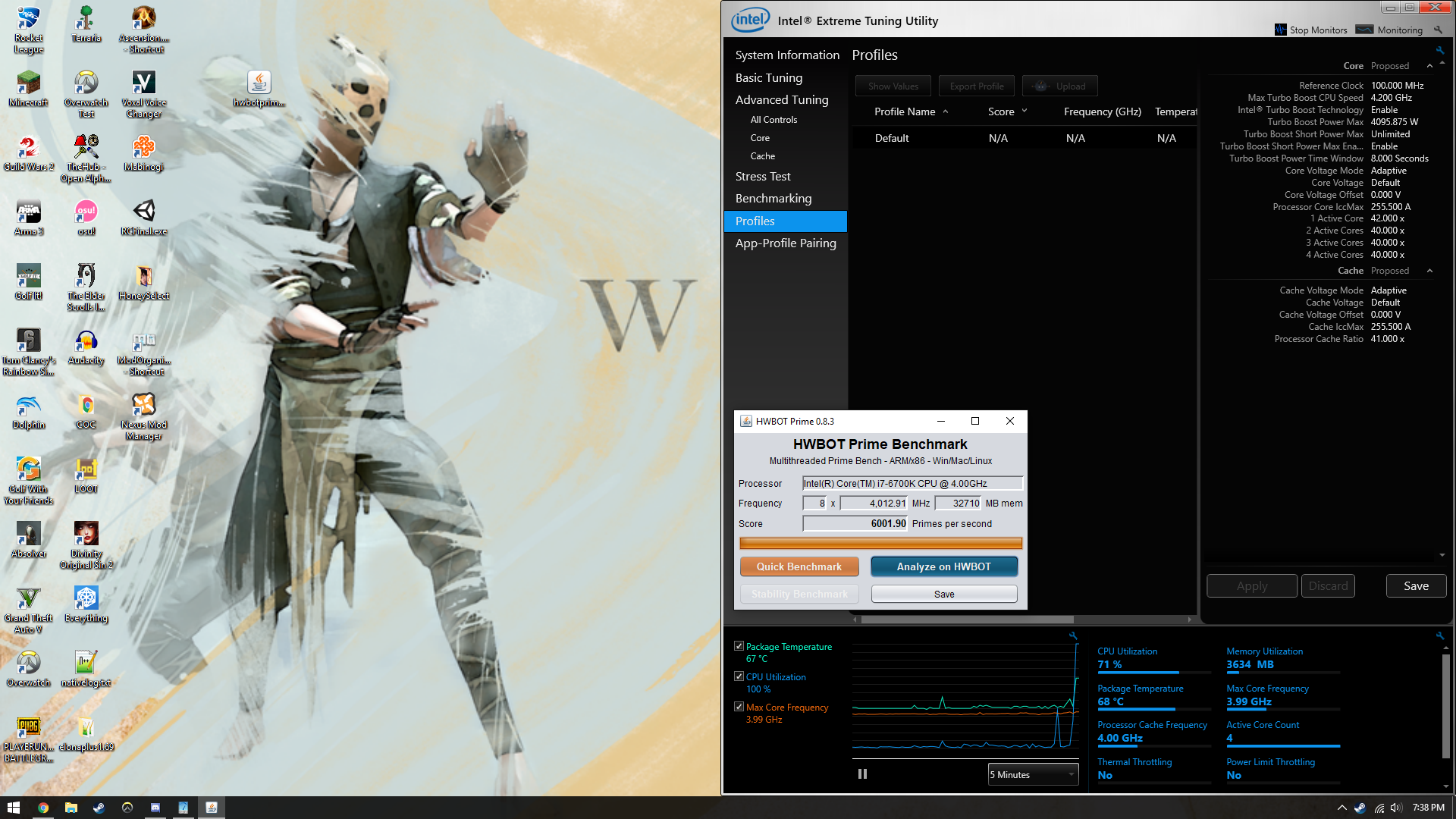This screenshot has height=819, width=1456.
Task: Open File Explorer from the taskbar
Action: [71, 808]
